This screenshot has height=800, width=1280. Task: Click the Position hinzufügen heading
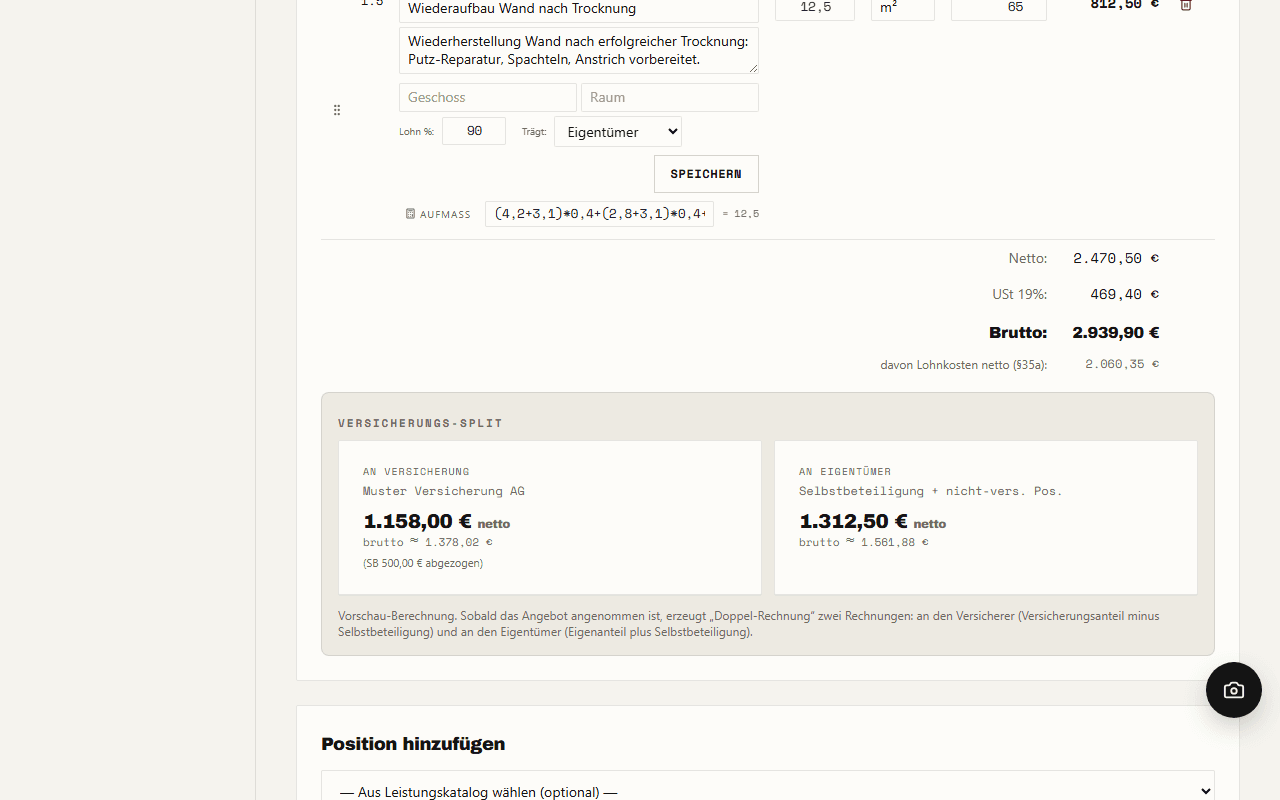coord(413,744)
